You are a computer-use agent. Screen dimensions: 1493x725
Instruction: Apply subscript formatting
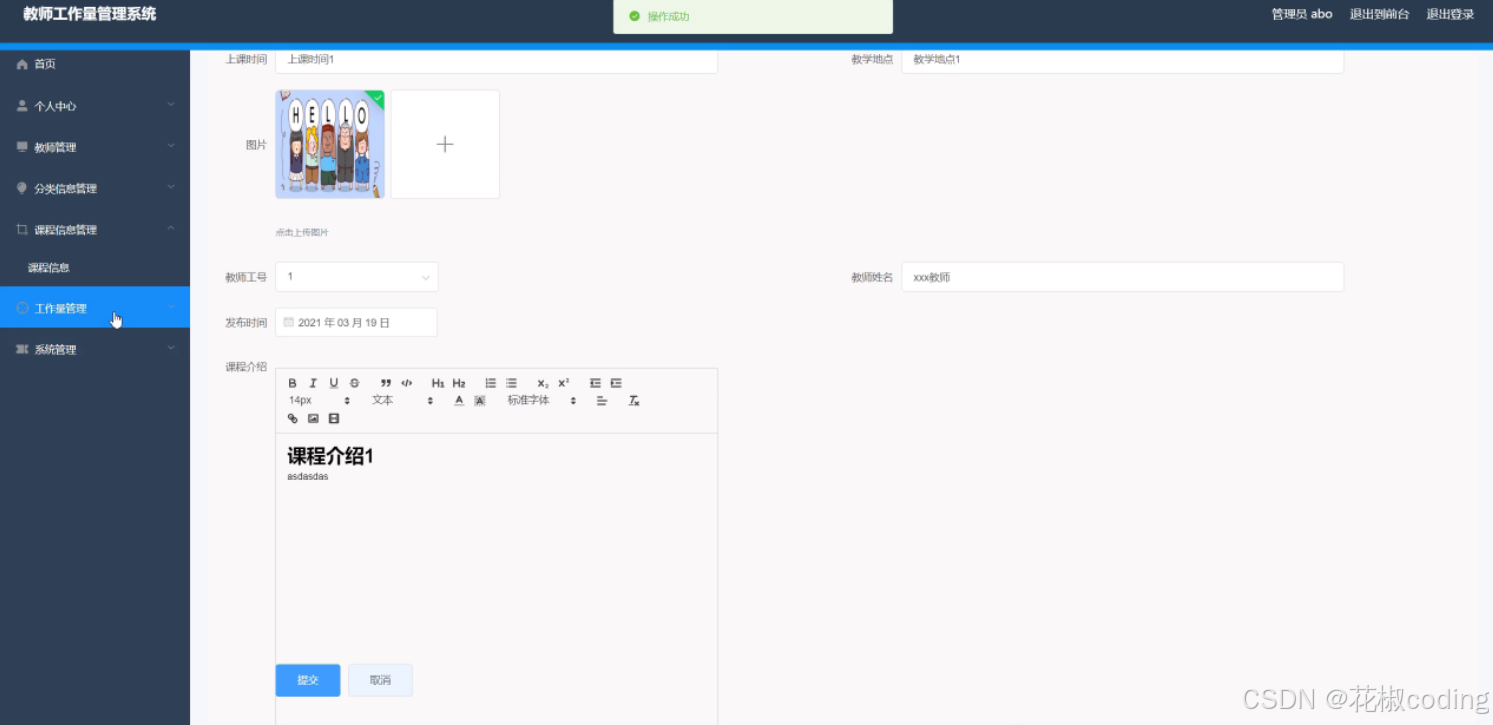543,383
